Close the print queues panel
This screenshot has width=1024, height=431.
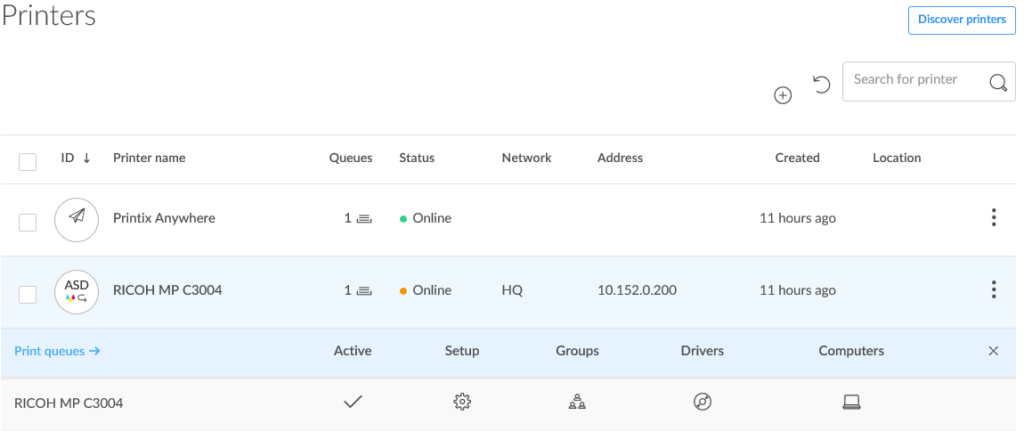[x=993, y=351]
